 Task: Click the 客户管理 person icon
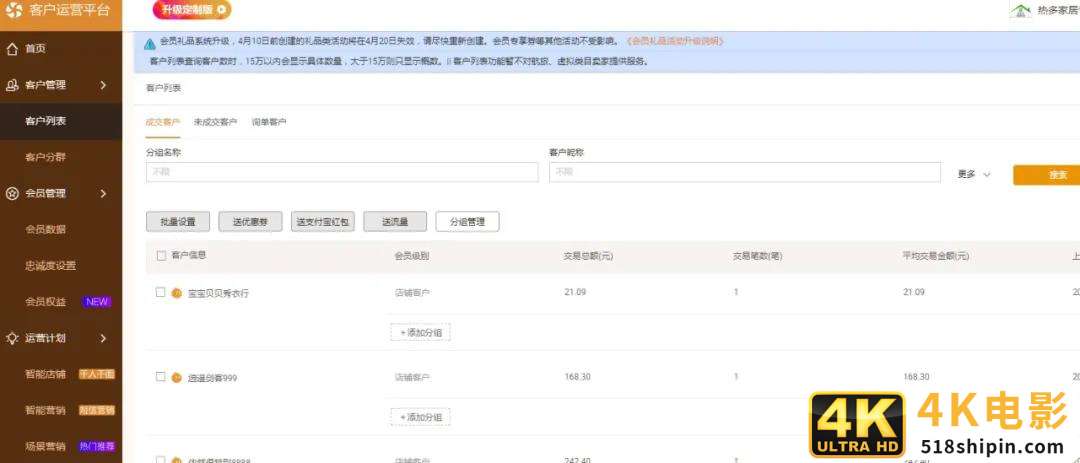[12, 85]
